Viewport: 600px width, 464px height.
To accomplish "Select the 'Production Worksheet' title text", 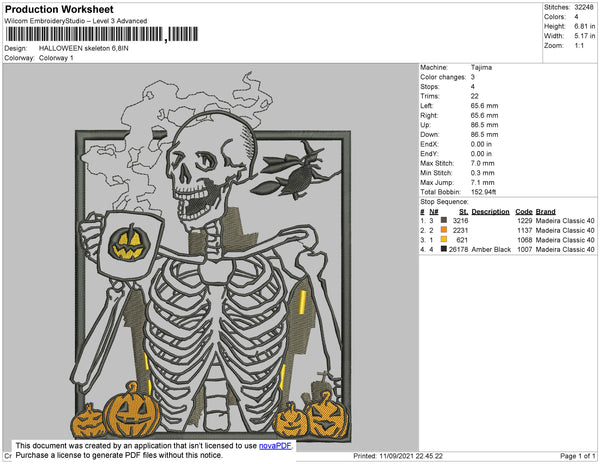I will (59, 9).
